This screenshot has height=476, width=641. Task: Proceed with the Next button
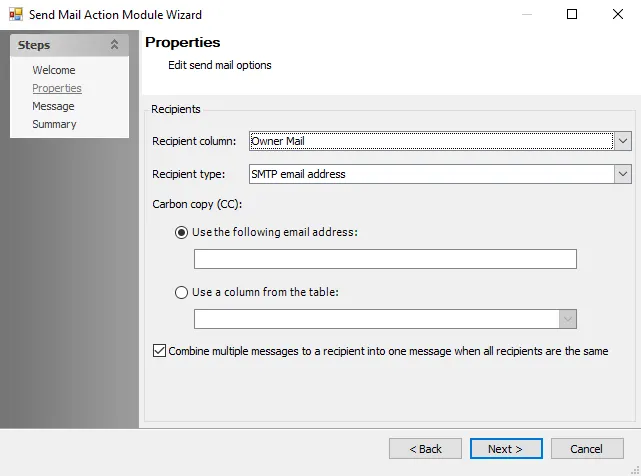tap(506, 449)
